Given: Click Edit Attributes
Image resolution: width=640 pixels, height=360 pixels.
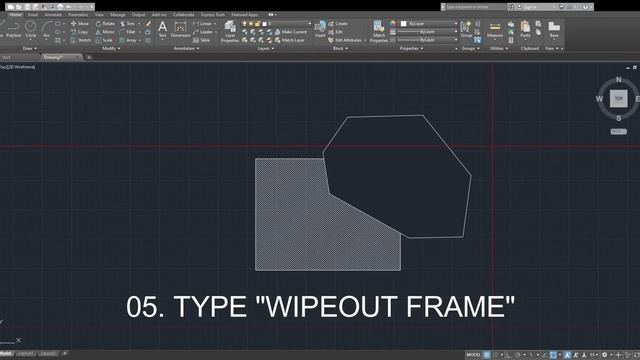Looking at the screenshot, I should (x=345, y=40).
